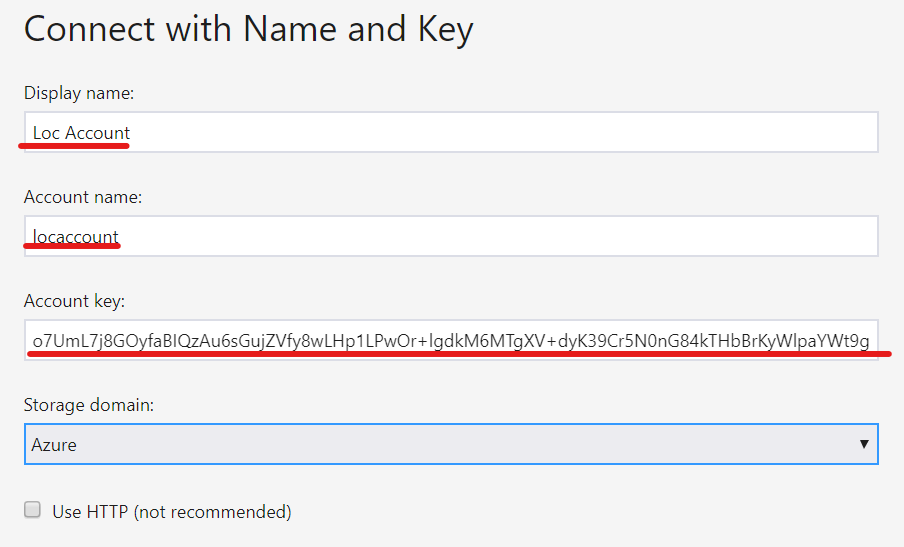Click blank space right of "Loc Account"
Screen dimensions: 904x547
click(x=500, y=132)
